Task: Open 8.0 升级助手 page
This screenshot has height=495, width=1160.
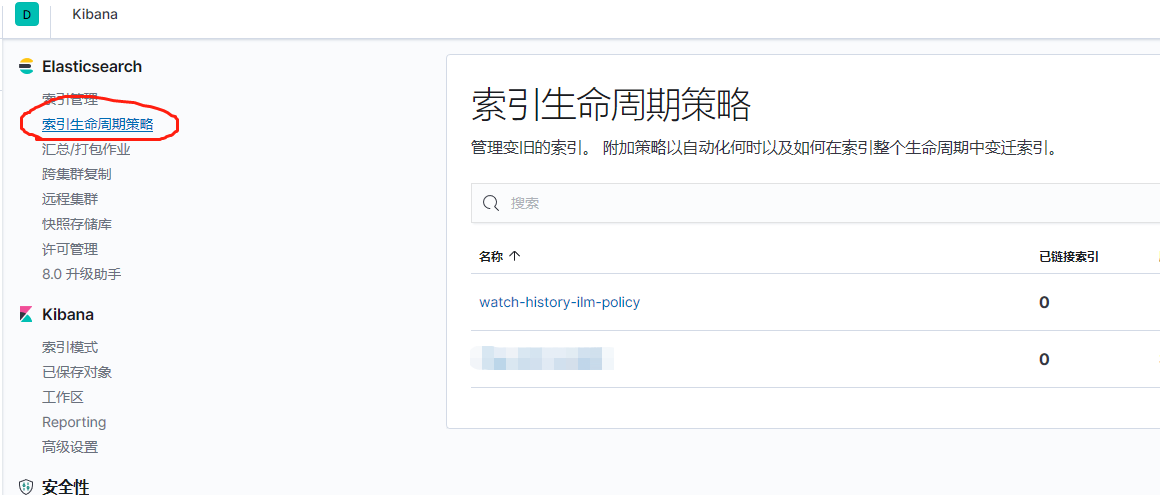Action: (81, 275)
